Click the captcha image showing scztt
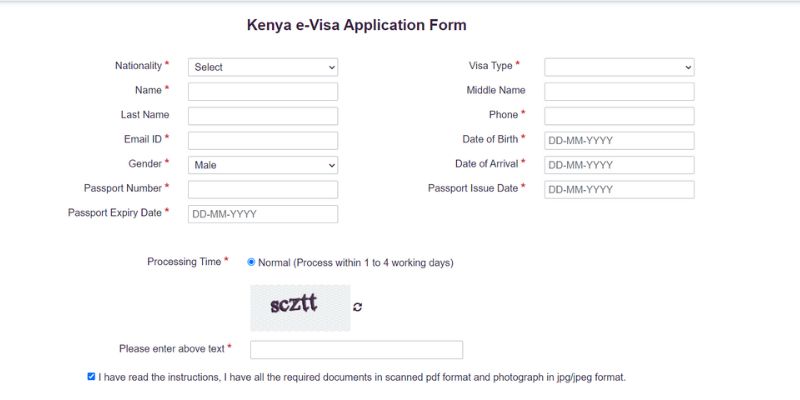This screenshot has width=800, height=400. click(x=300, y=307)
